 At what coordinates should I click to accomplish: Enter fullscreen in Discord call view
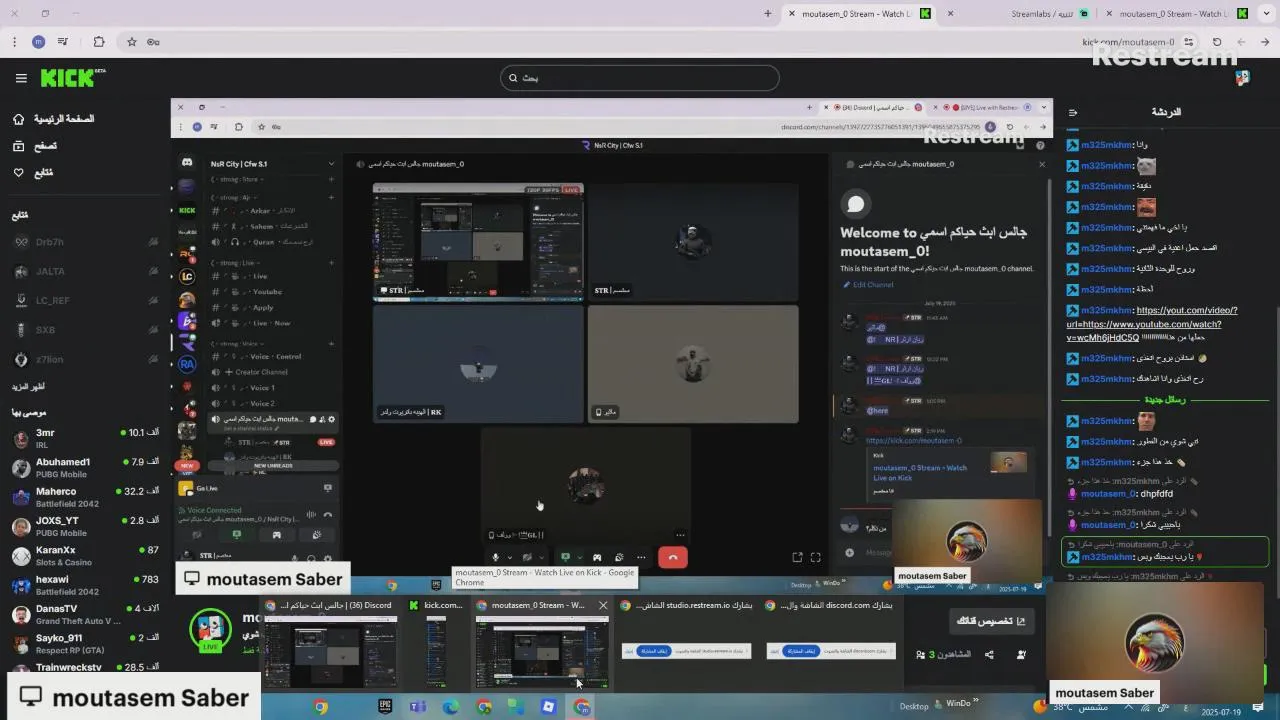[815, 558]
